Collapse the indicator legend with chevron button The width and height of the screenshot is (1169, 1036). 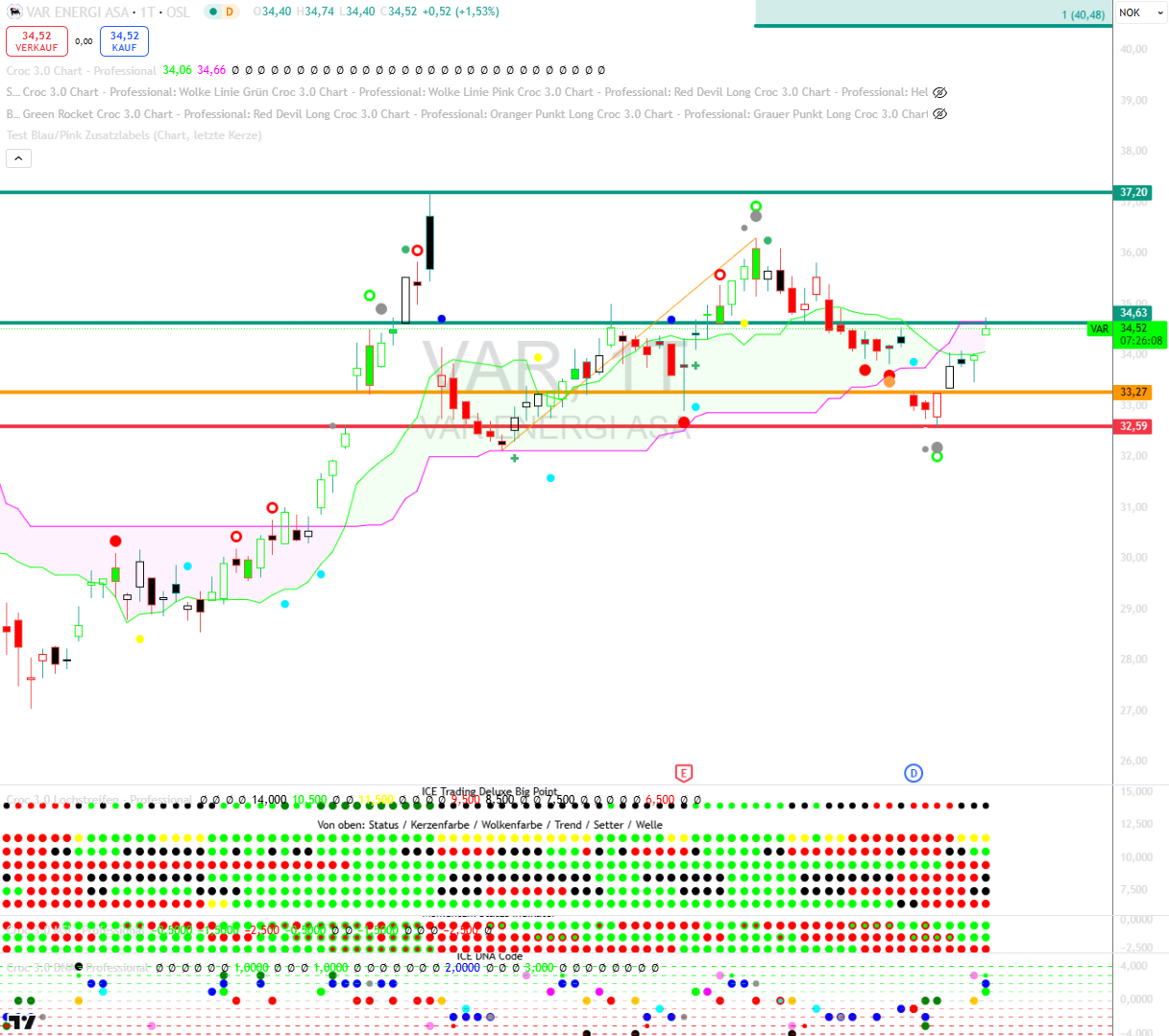click(x=18, y=158)
